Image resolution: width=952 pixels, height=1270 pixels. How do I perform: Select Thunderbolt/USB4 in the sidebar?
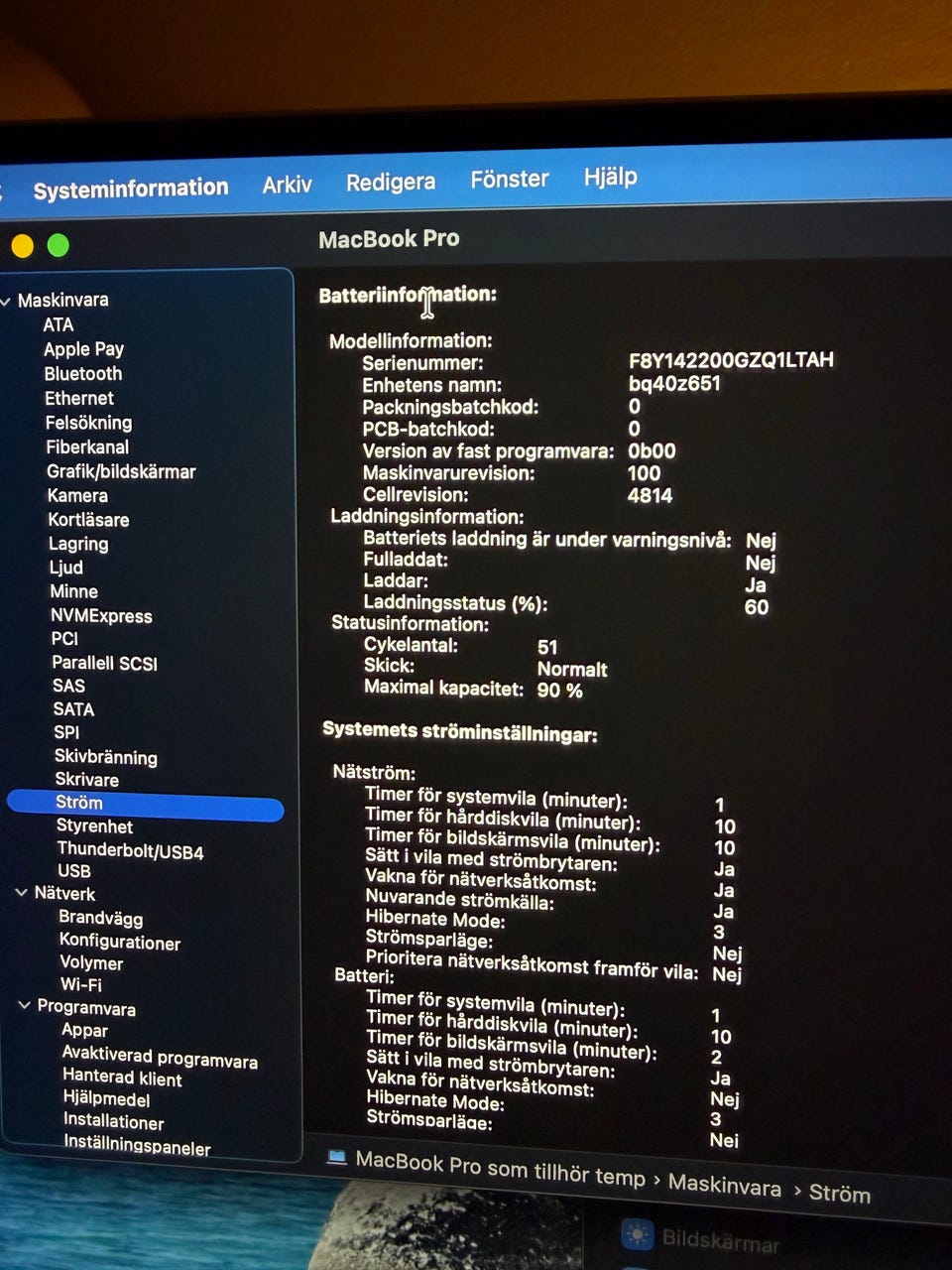(x=131, y=851)
